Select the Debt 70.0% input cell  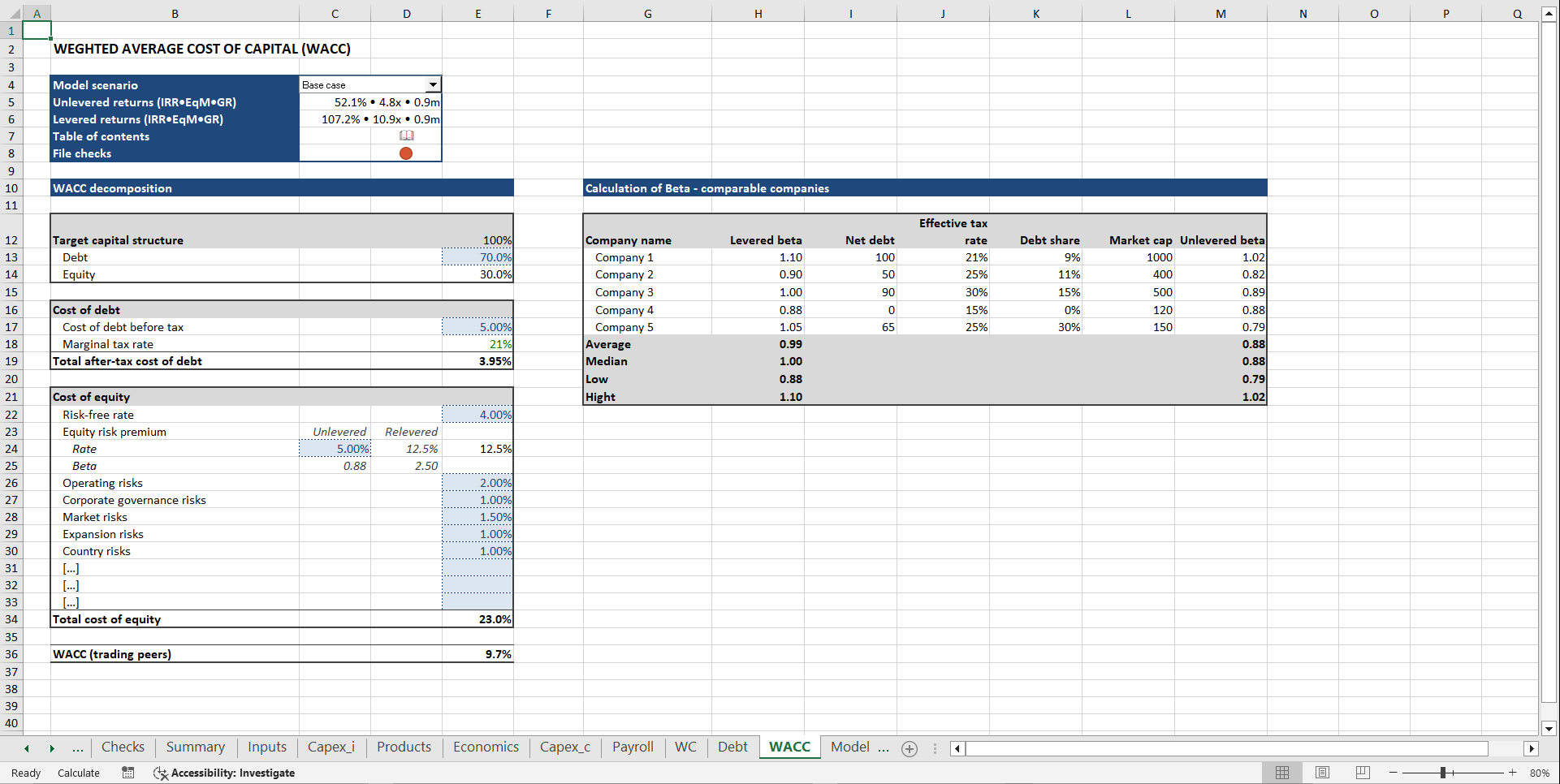point(478,257)
